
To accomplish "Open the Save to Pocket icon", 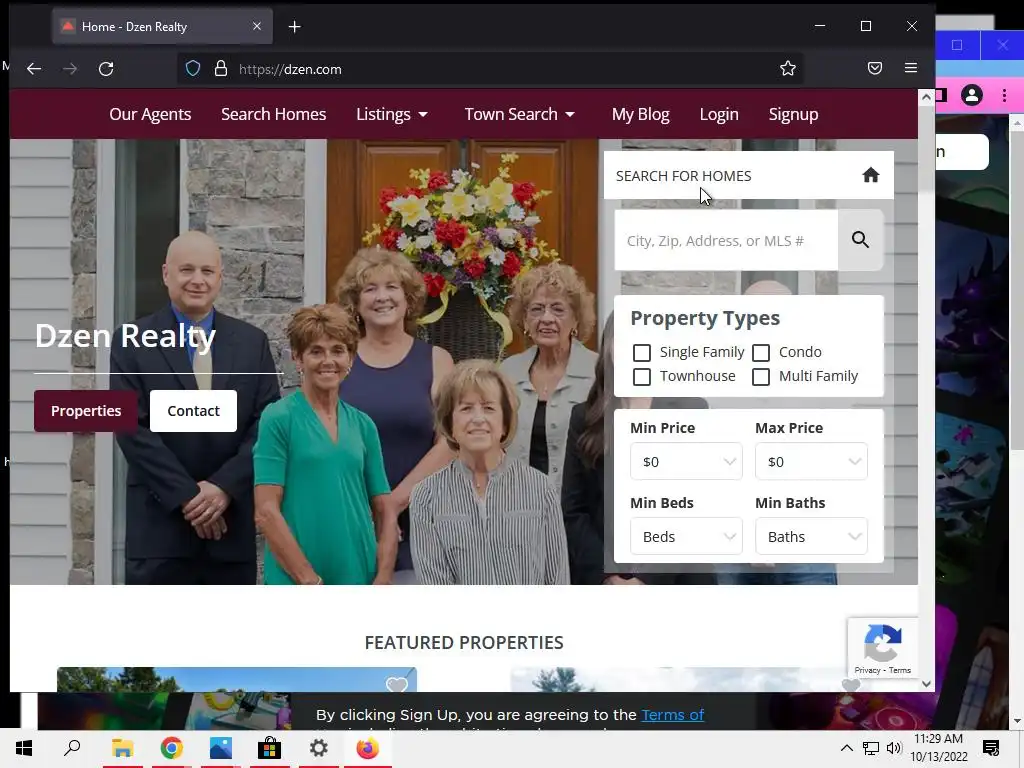I will tap(875, 68).
